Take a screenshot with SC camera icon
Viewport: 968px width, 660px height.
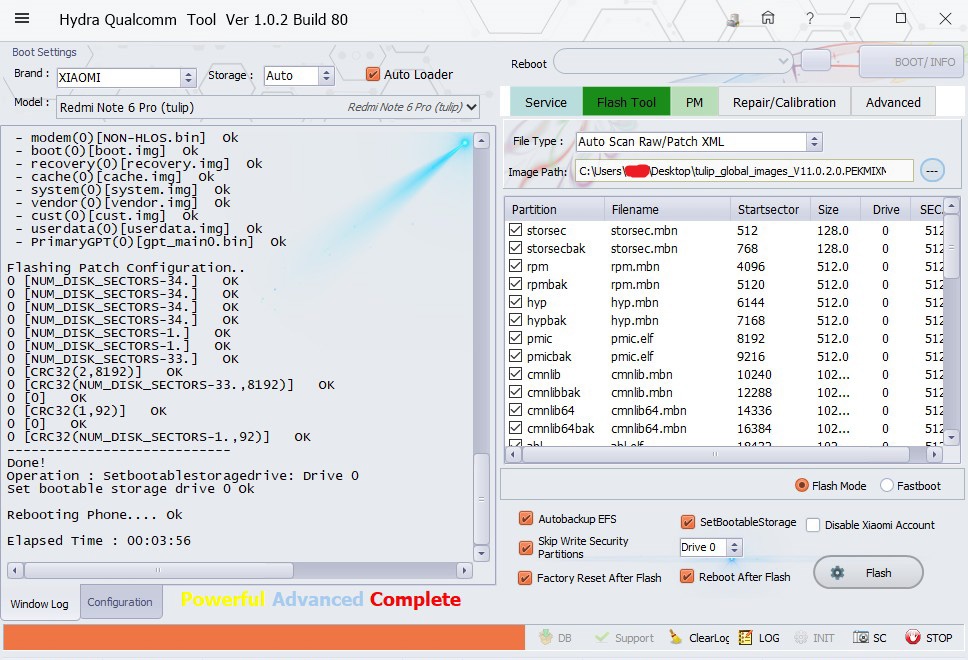pyautogui.click(x=861, y=638)
